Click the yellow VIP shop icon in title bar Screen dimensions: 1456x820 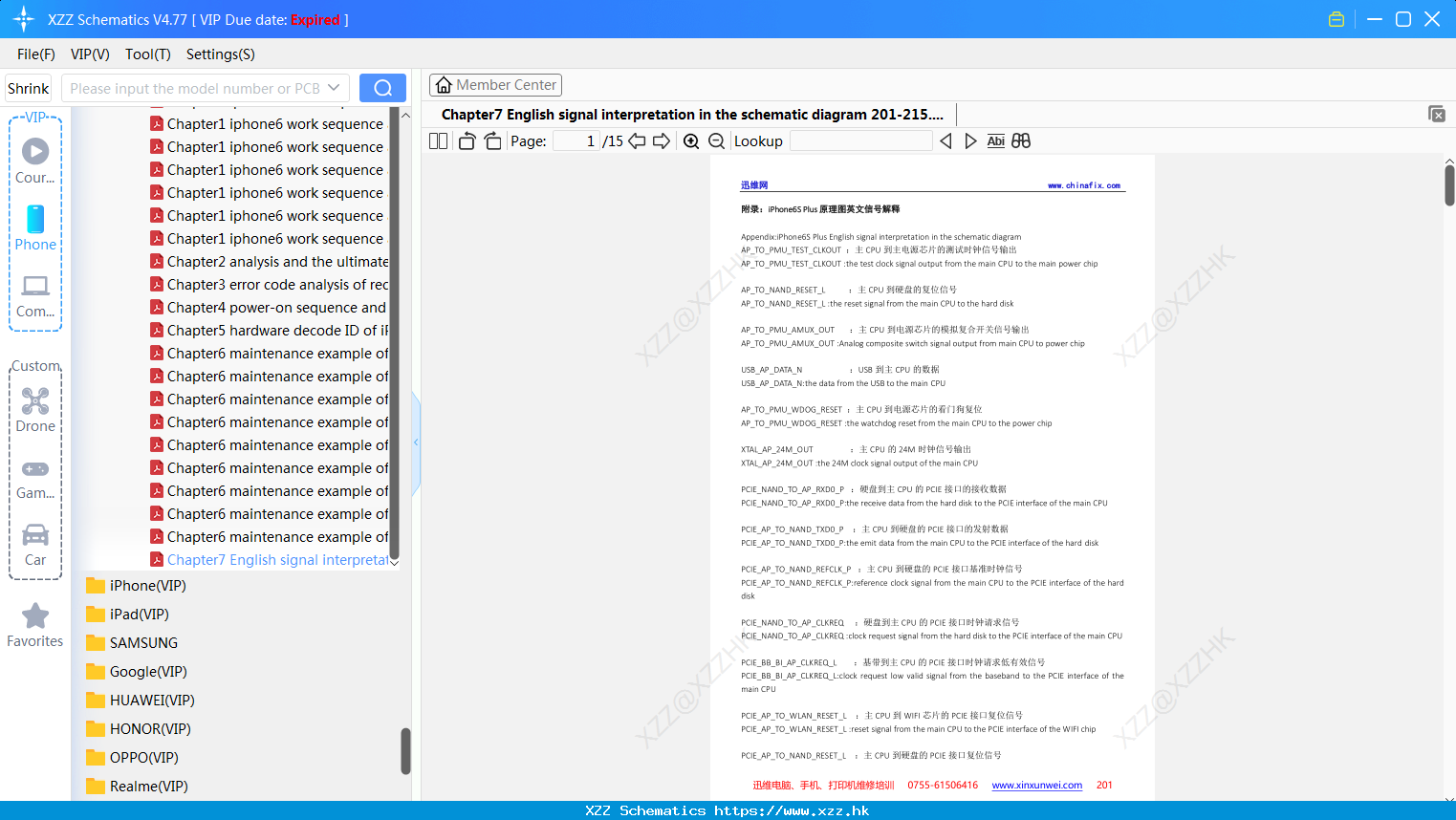coord(1336,19)
